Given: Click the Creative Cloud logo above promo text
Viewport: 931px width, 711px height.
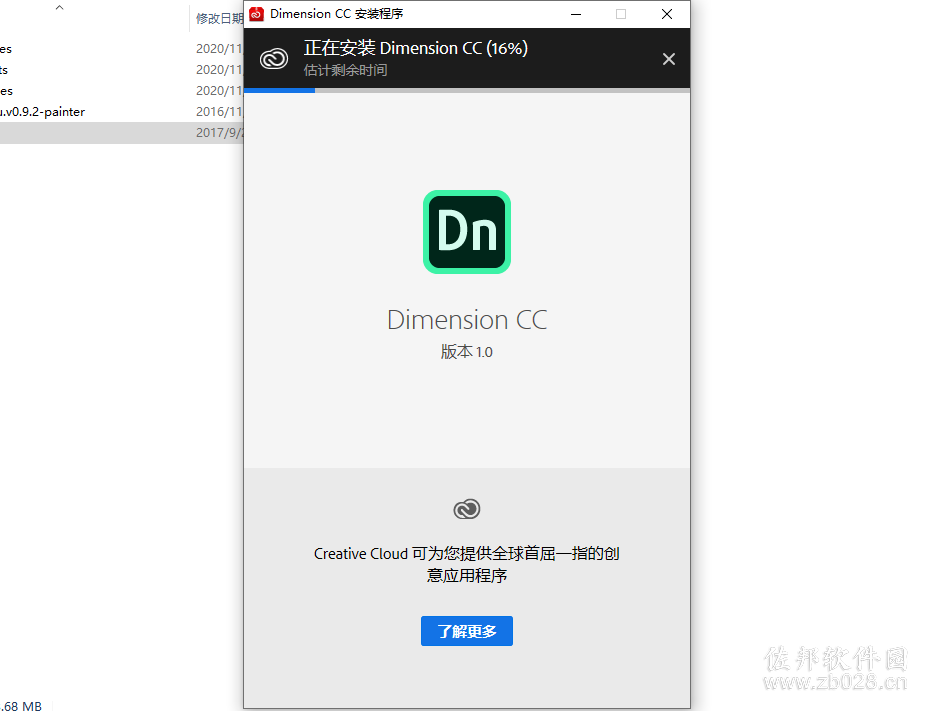Looking at the screenshot, I should tap(467, 509).
